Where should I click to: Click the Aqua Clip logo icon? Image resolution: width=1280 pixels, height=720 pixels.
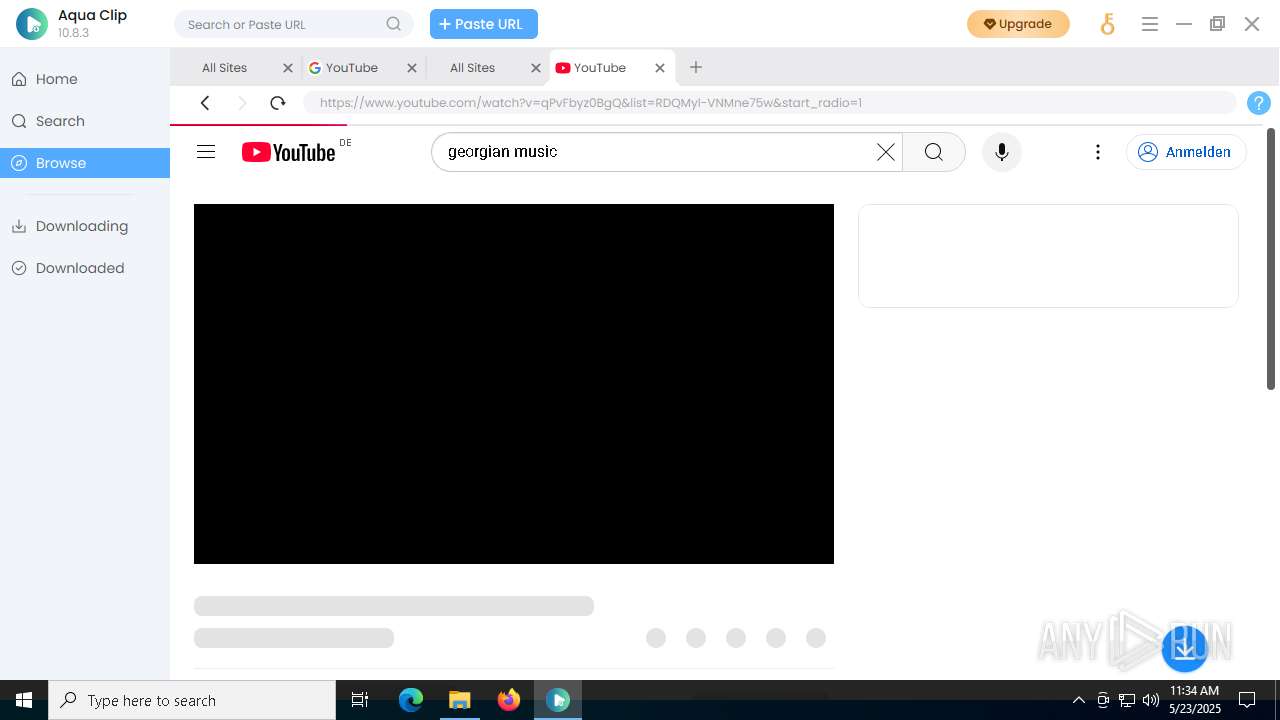[x=32, y=24]
